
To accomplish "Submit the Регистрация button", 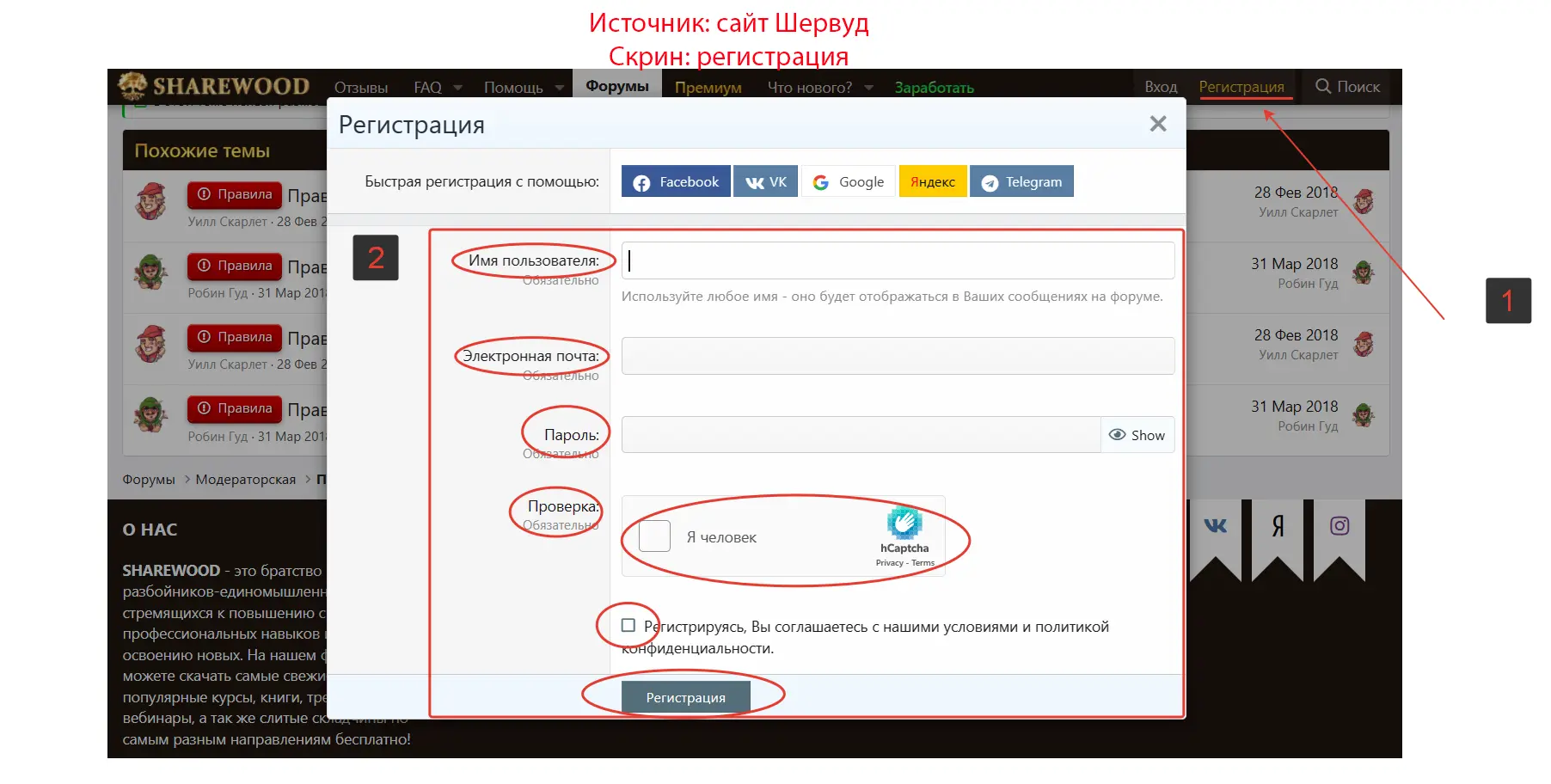I will [686, 697].
